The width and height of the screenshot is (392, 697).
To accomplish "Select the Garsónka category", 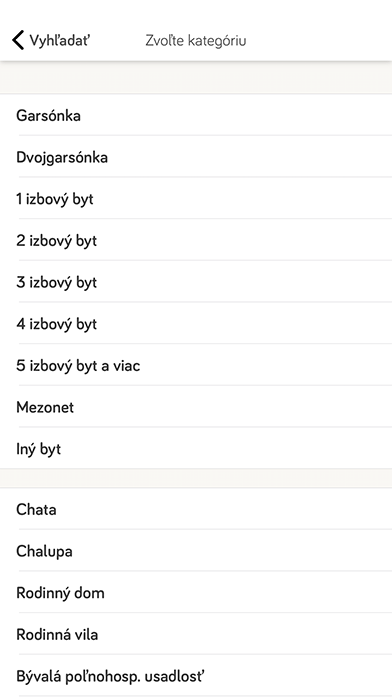I will (196, 116).
